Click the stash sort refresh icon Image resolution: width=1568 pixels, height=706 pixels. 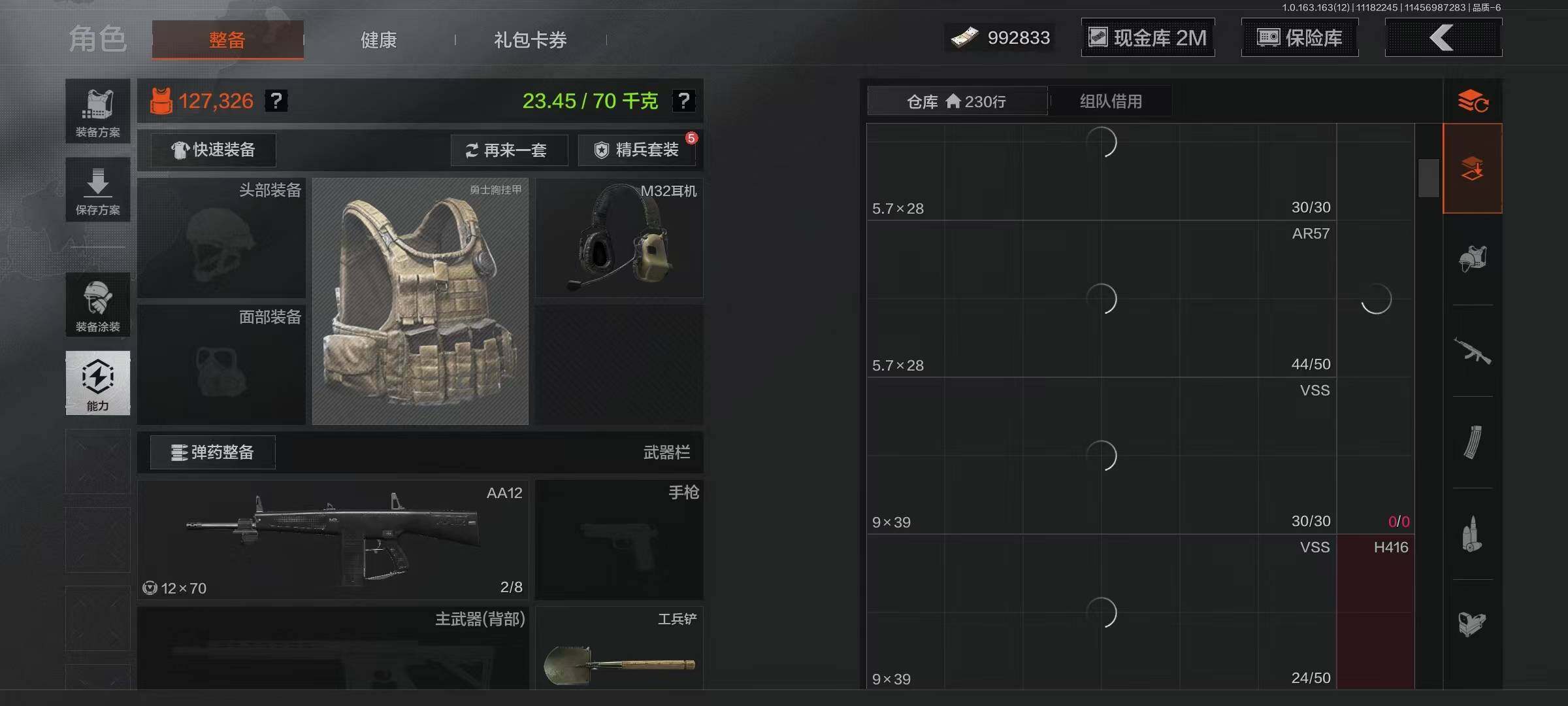coord(1473,101)
